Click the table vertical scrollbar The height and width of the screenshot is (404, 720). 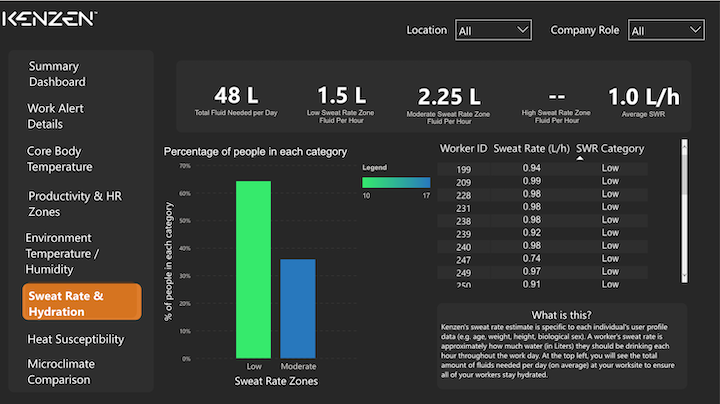pyautogui.click(x=684, y=210)
